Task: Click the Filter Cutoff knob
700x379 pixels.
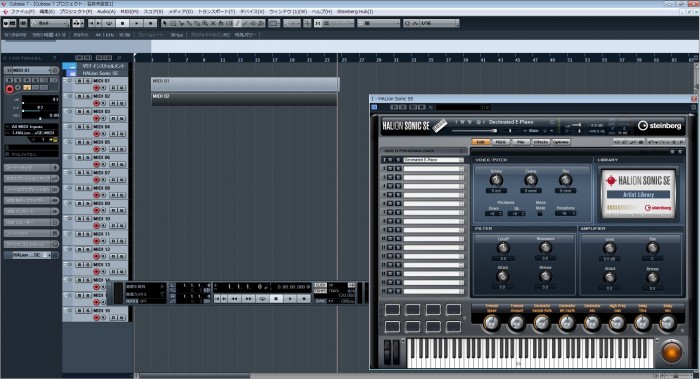Action: pyautogui.click(x=503, y=248)
